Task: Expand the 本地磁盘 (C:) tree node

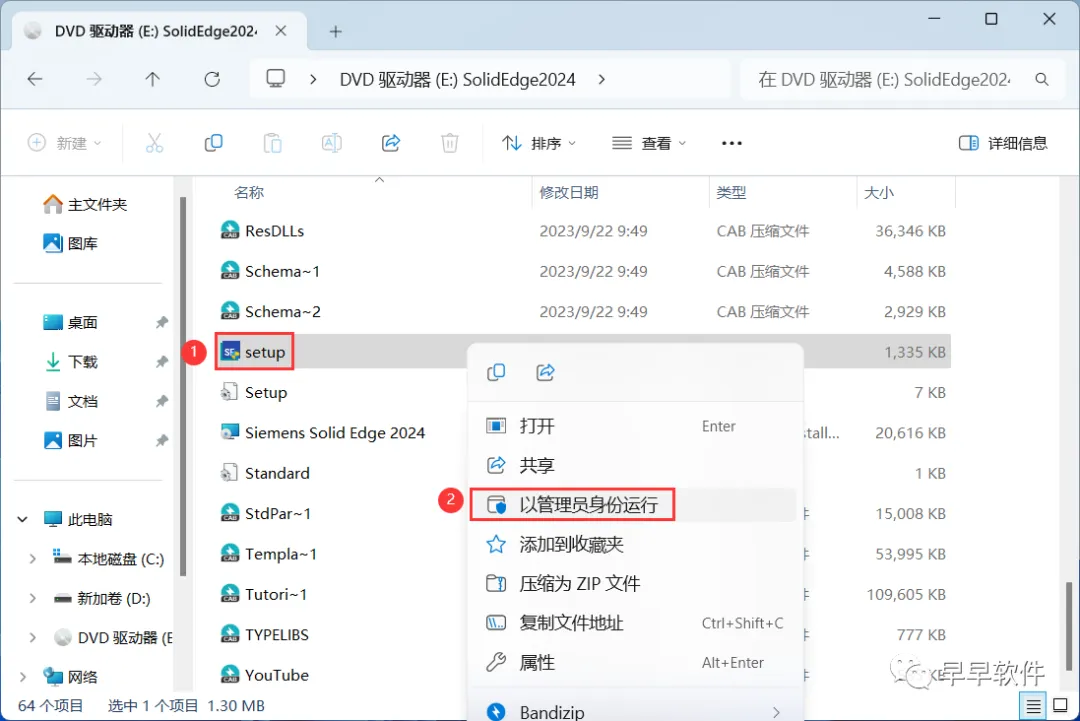Action: (x=32, y=559)
